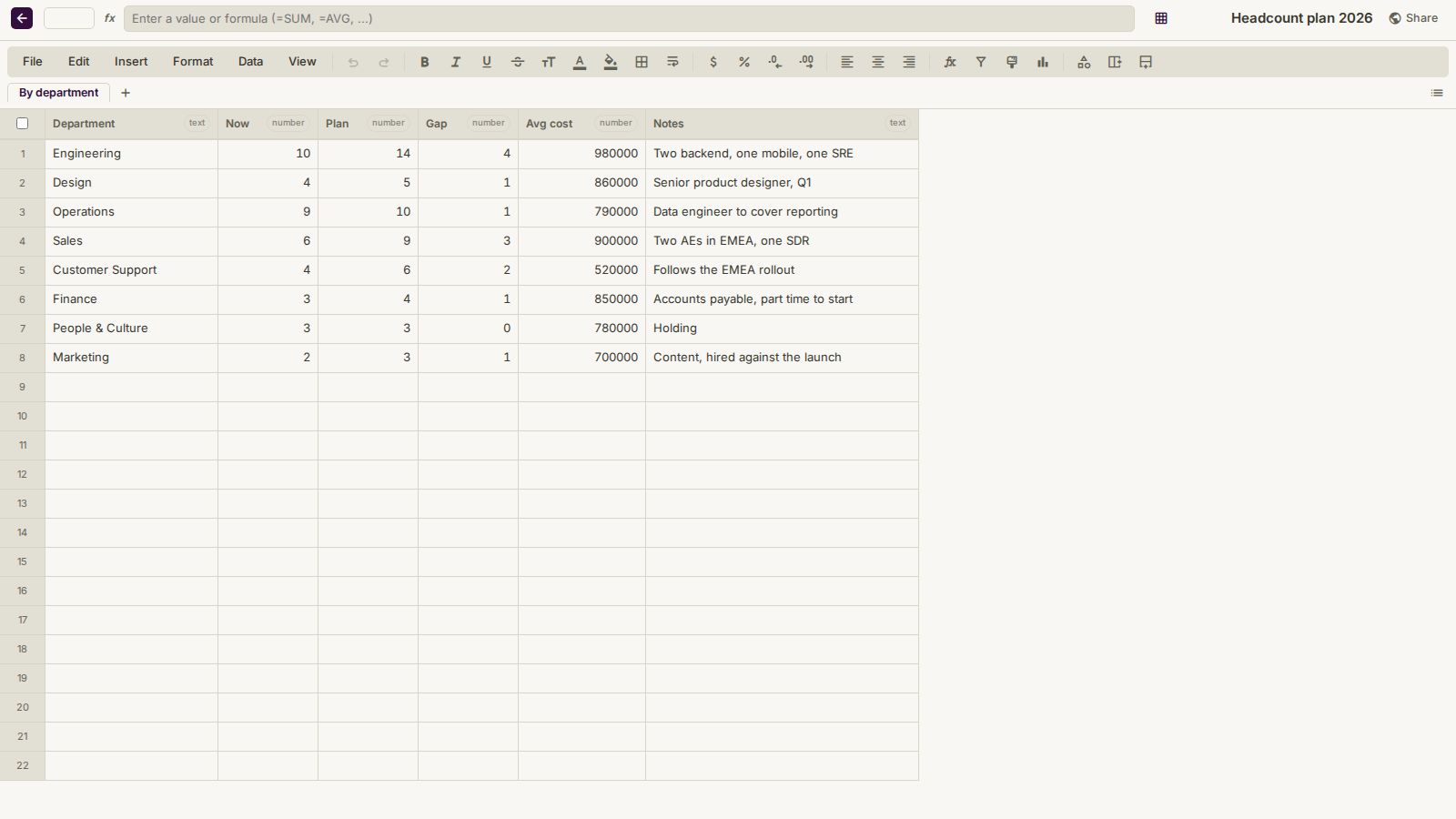Click the grid view icon beside the formula bar

tap(1160, 18)
